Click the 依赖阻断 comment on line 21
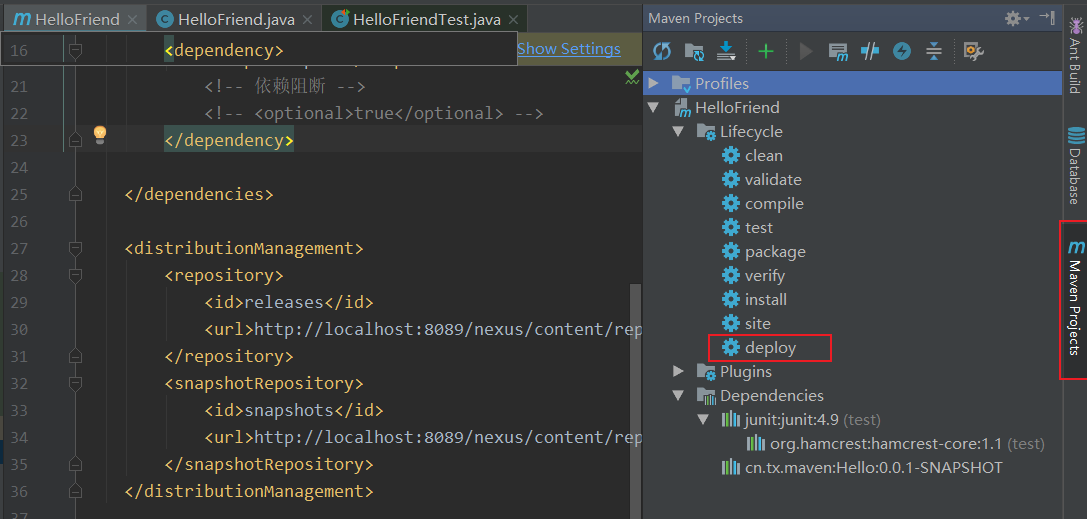The image size is (1087, 519). [x=285, y=87]
